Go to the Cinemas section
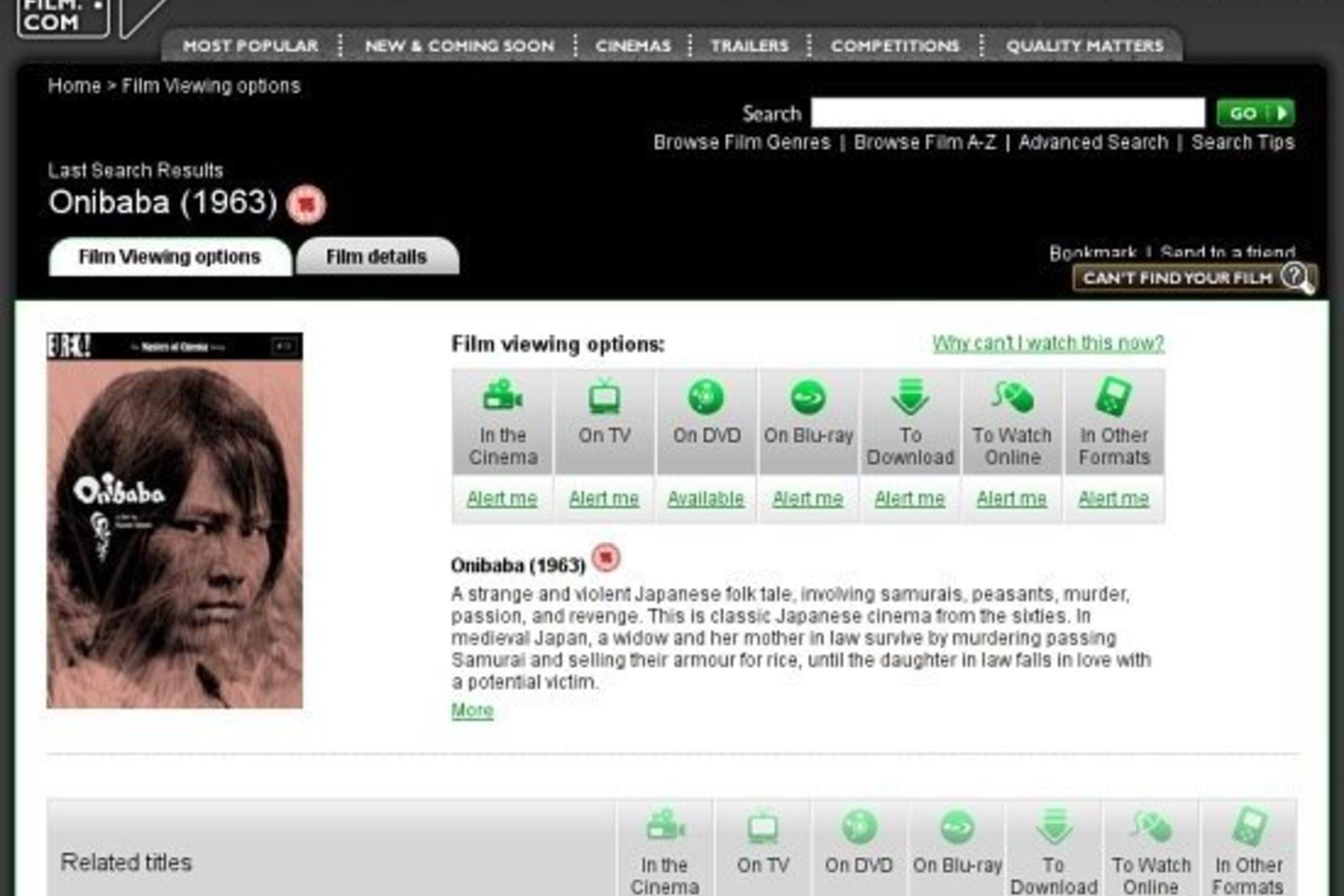The image size is (1344, 896). (x=633, y=46)
